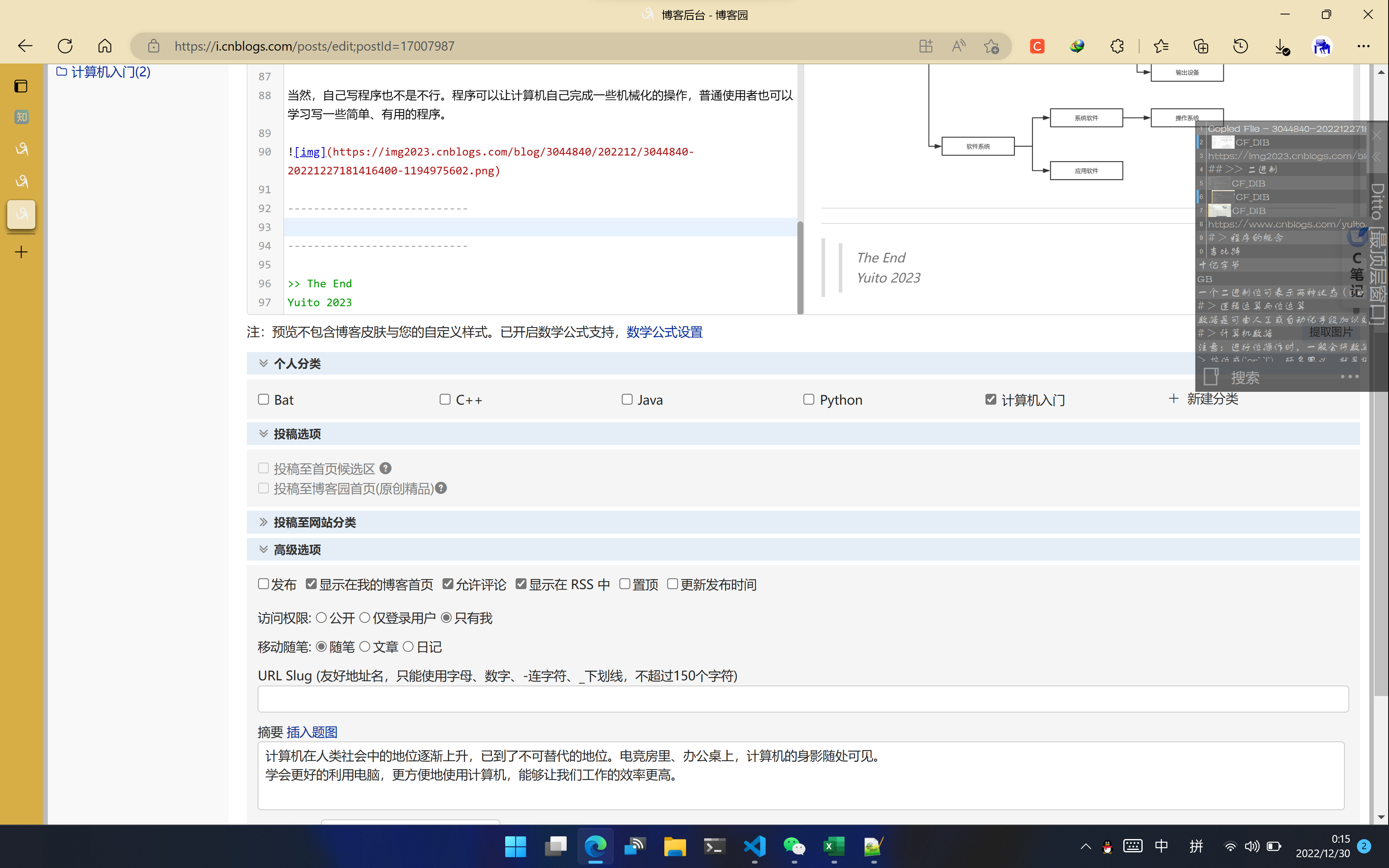This screenshot has width=1389, height=868.
Task: Open Visual Studio Code from taskbar
Action: pos(754,846)
